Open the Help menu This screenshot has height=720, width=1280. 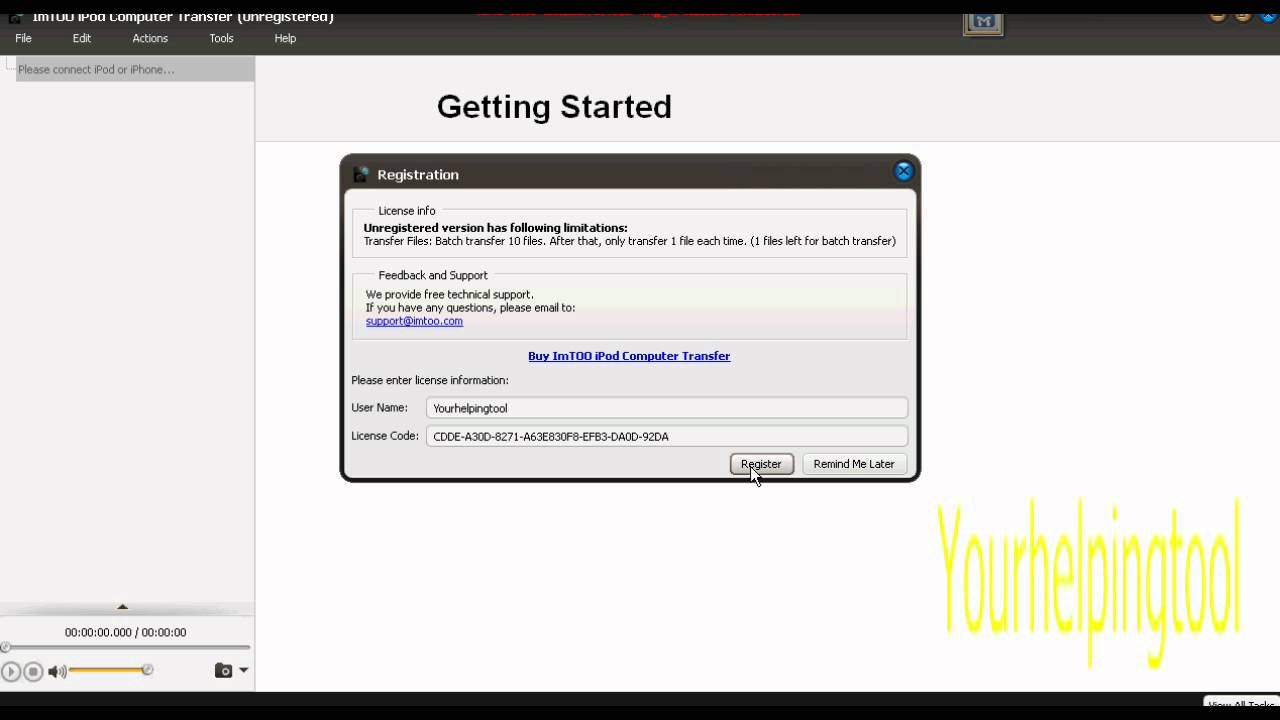285,38
